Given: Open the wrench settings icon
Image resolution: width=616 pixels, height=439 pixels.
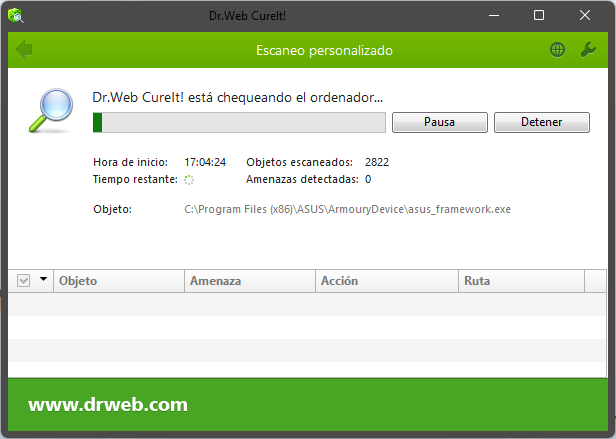Looking at the screenshot, I should [x=588, y=50].
